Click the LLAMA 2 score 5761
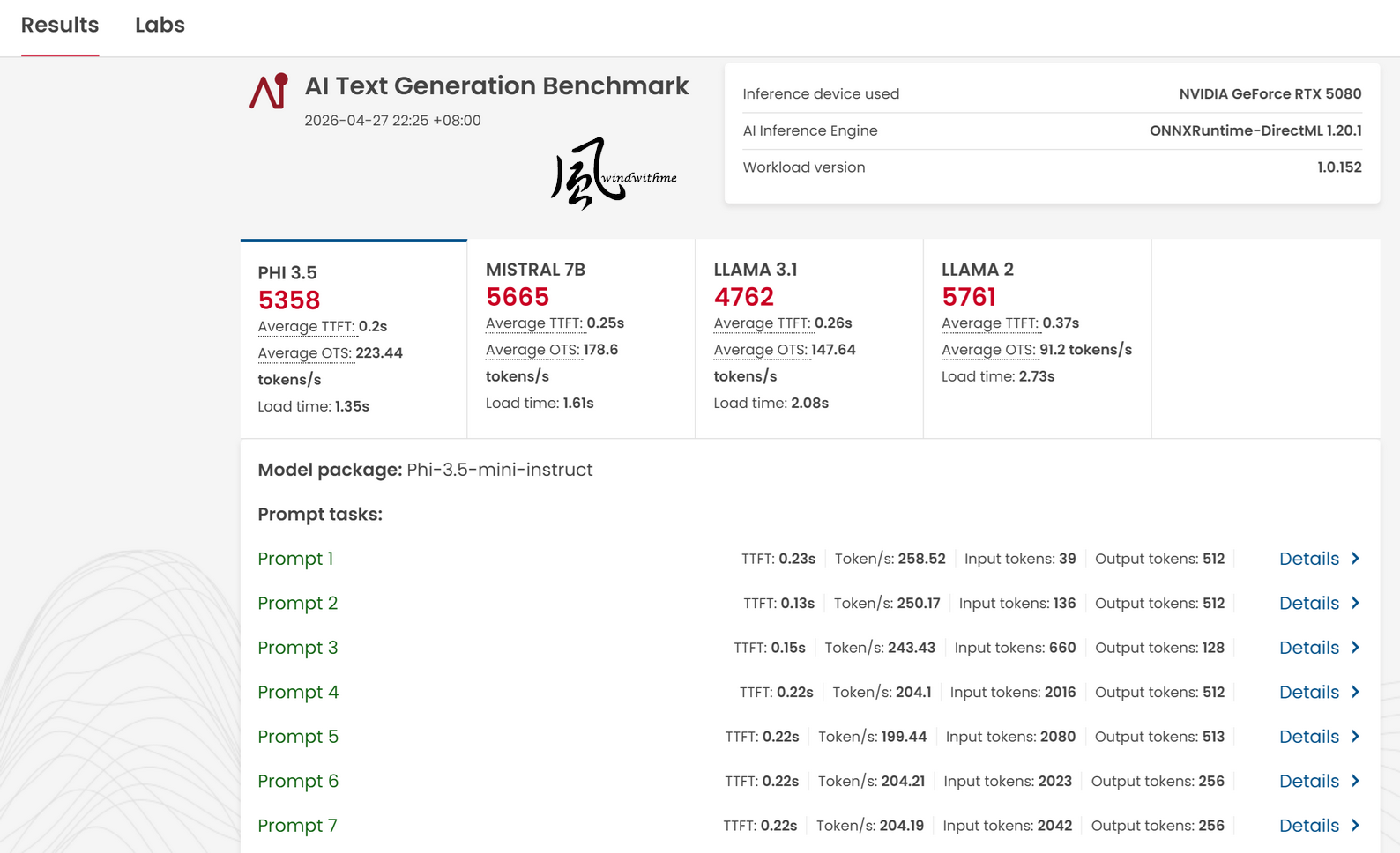 point(969,297)
